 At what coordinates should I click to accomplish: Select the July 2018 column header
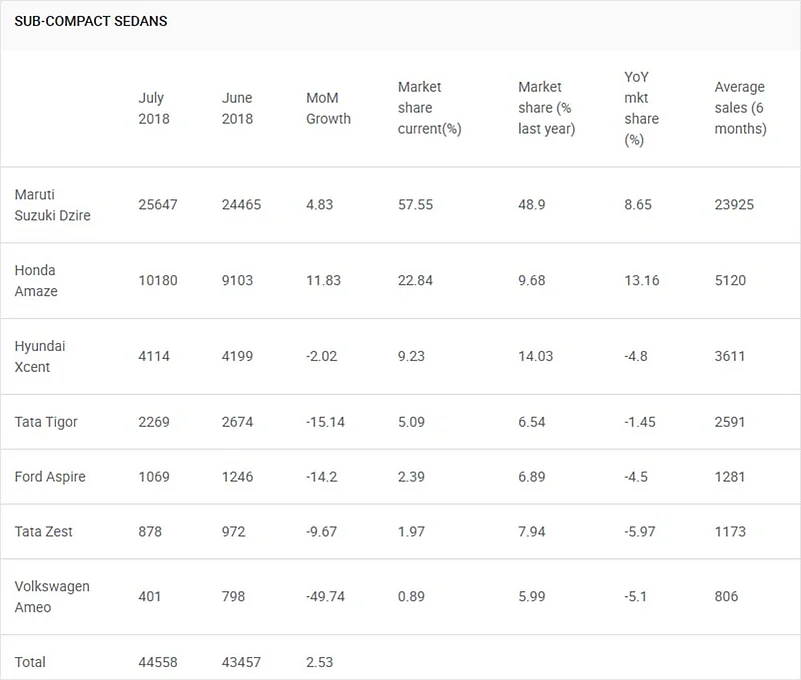[154, 108]
